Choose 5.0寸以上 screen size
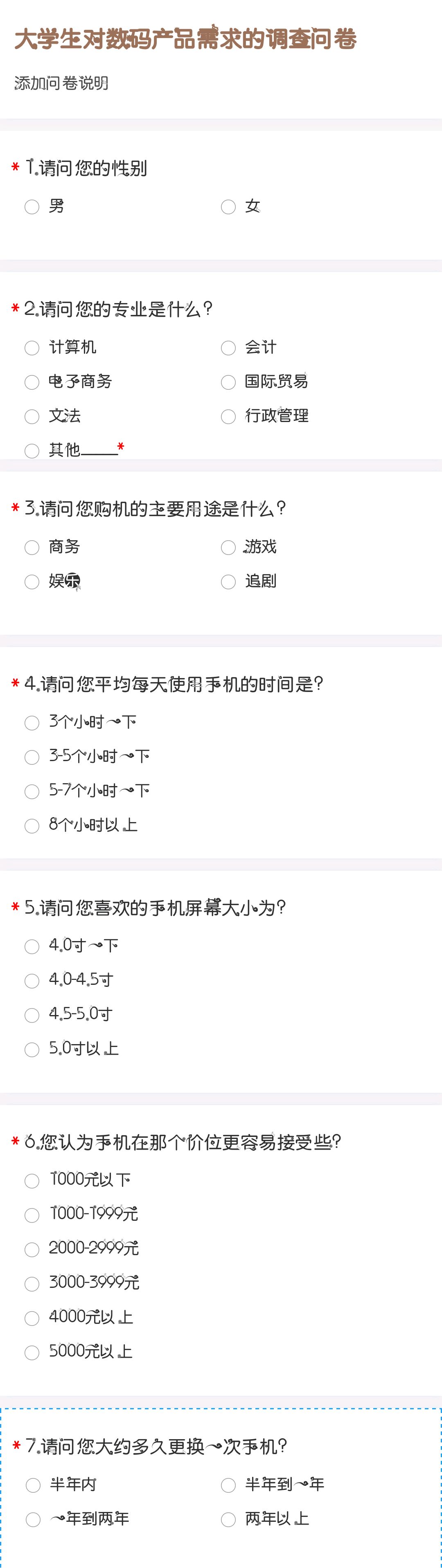Viewport: 442px width, 1568px height. click(32, 1049)
